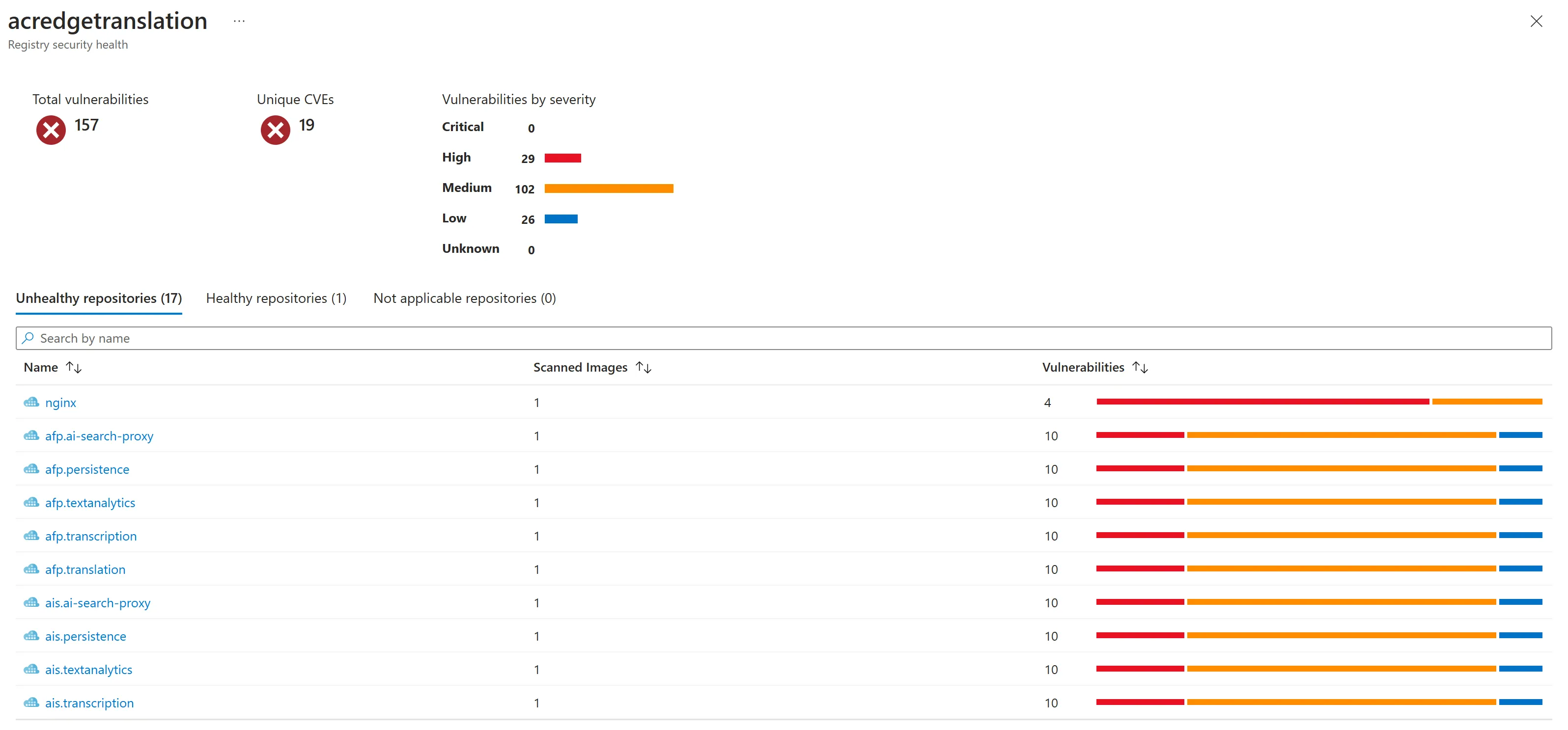Click the search magnifier icon in search box

point(28,338)
